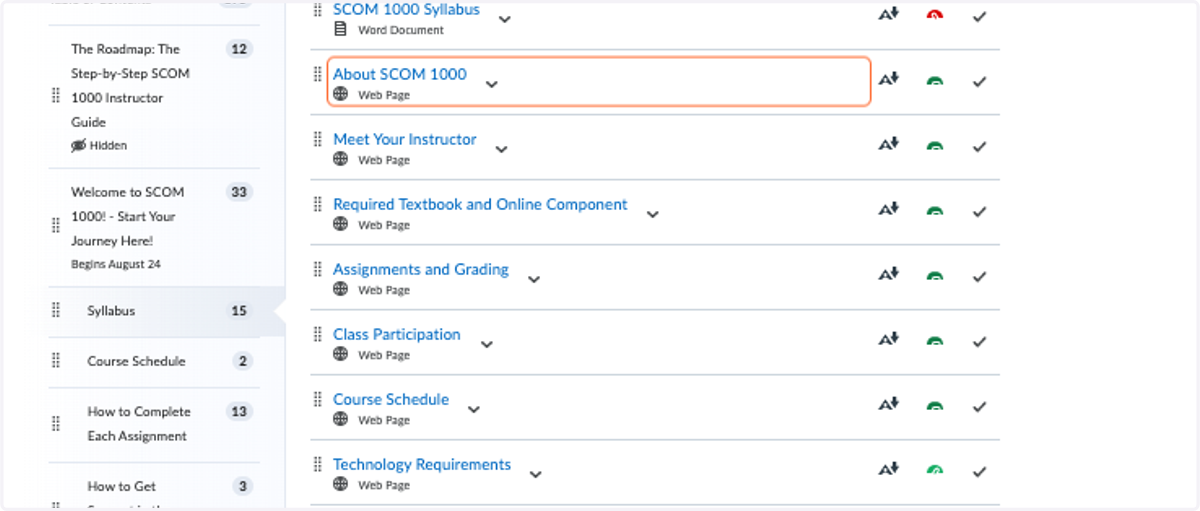Screen dimensions: 1200x511
Task: Click red accessibility gauge for SCOM 1000 Syllabus
Action: point(935,16)
